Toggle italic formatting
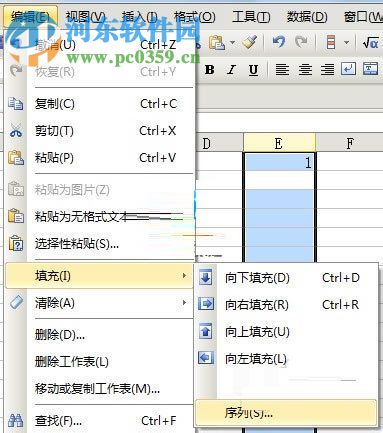Image resolution: width=383 pixels, height=433 pixels. 231,70
